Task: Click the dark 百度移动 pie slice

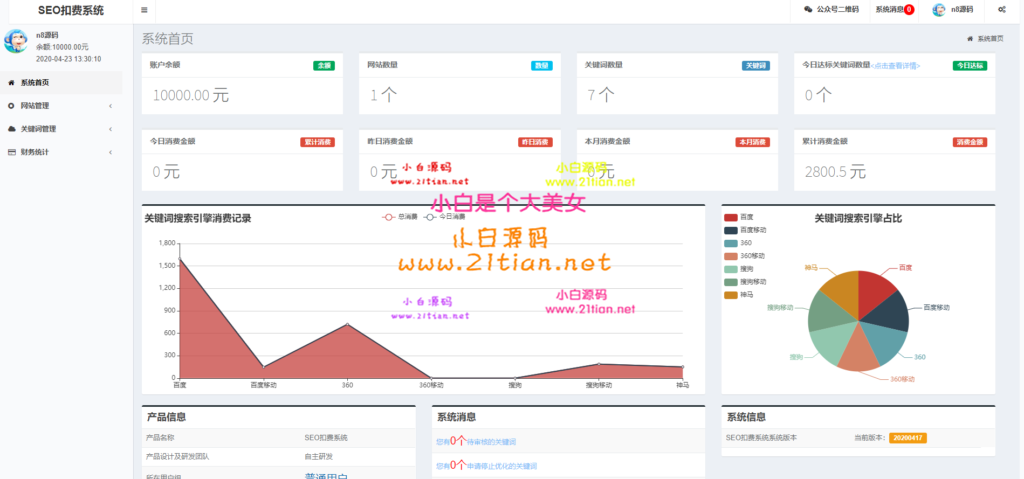Action: 889,312
